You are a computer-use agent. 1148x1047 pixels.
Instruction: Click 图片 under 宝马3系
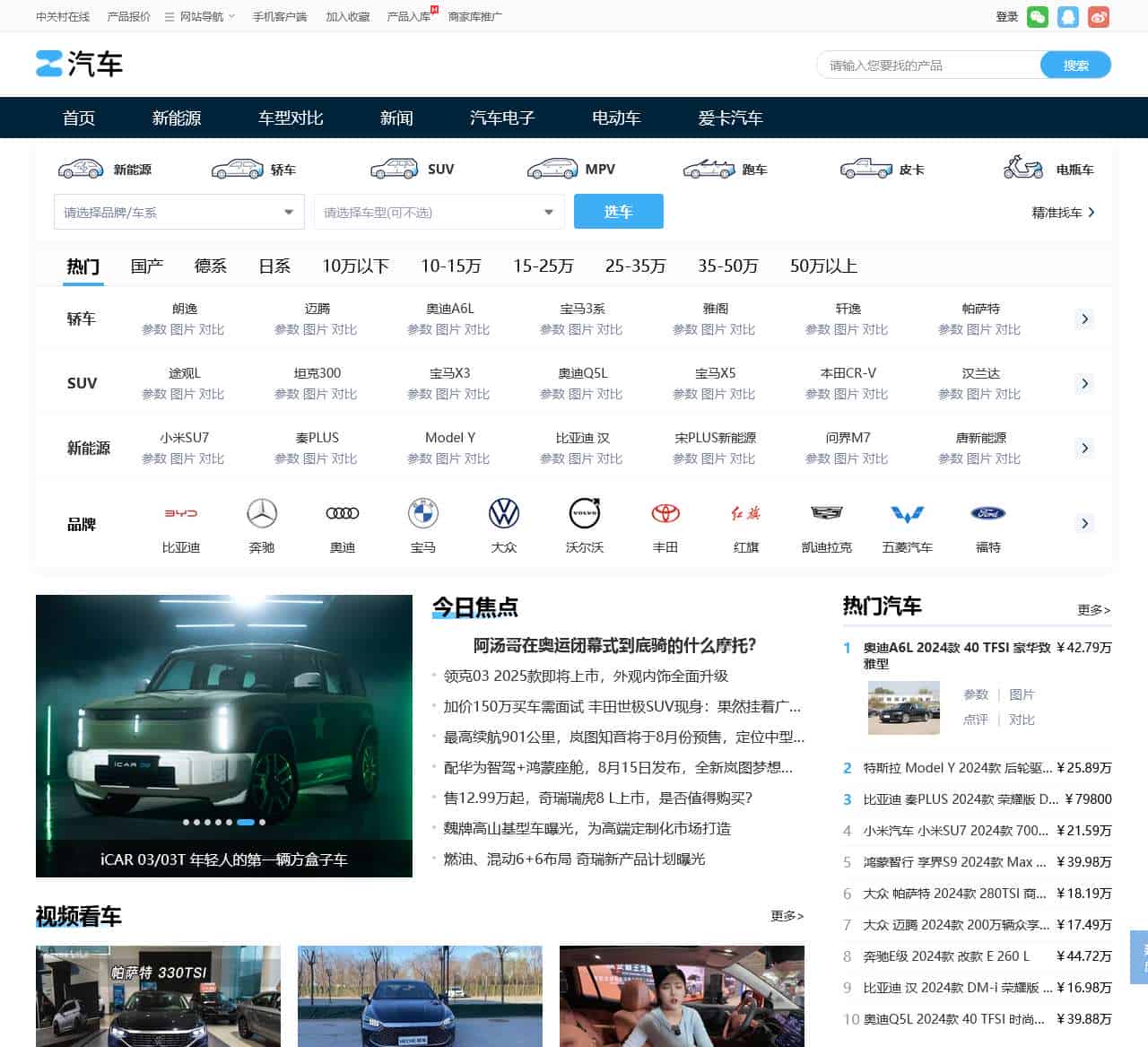[581, 329]
